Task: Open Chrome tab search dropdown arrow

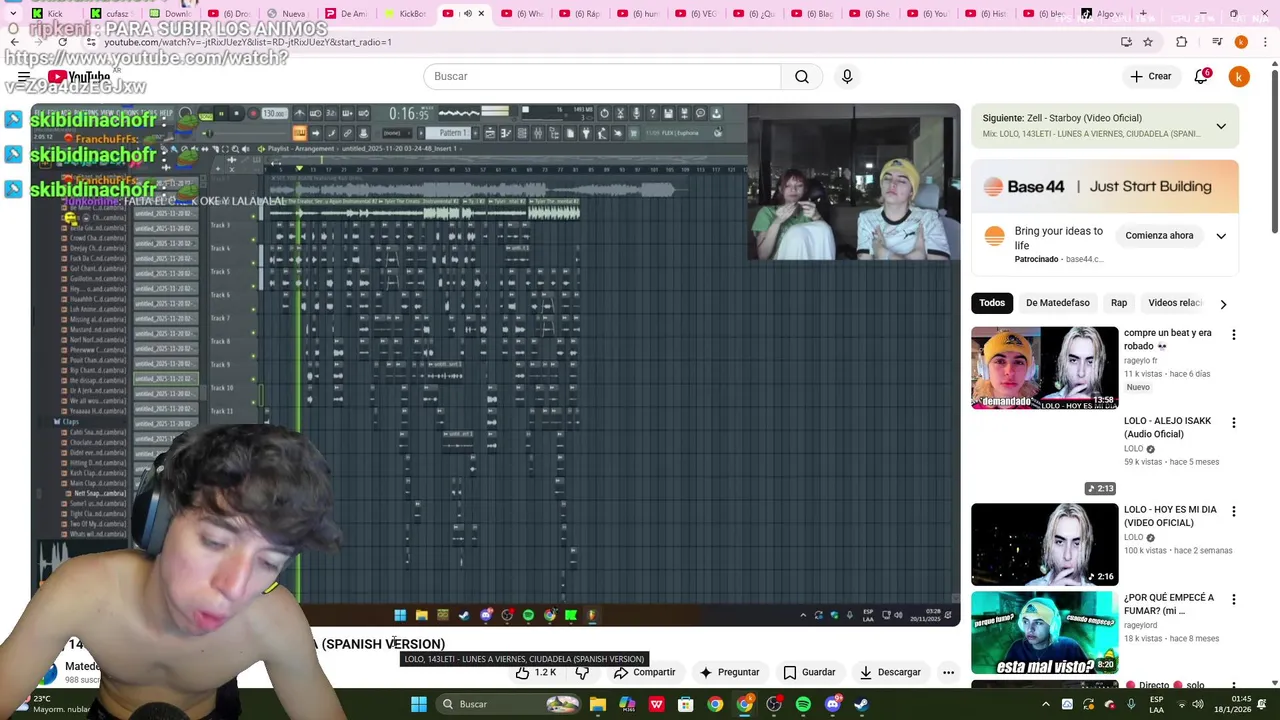Action: pyautogui.click(x=13, y=14)
